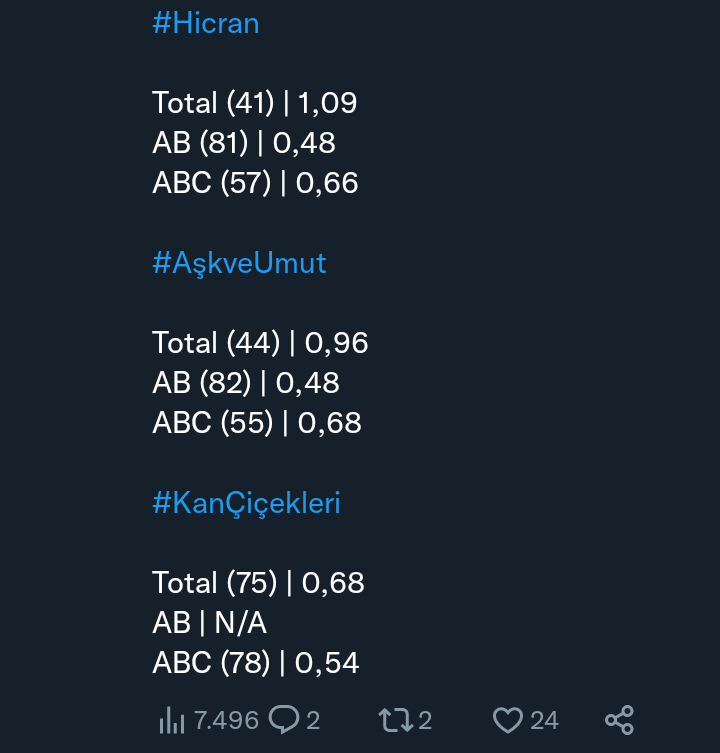Click the reply count beside the speech bubble
The width and height of the screenshot is (720, 753).
pyautogui.click(x=313, y=720)
